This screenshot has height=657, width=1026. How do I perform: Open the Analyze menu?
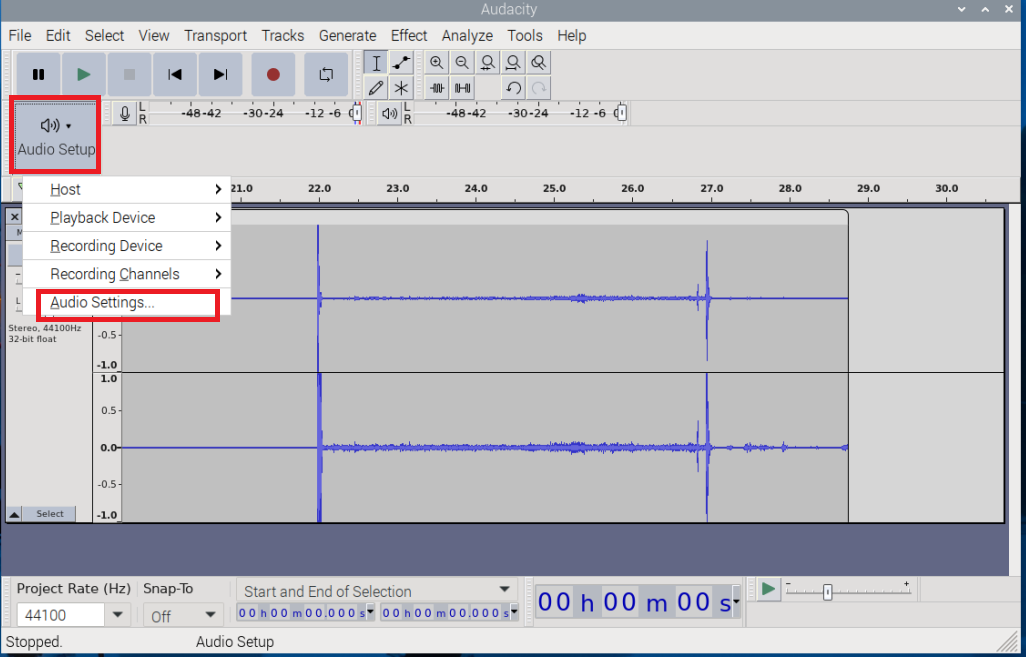(x=467, y=35)
